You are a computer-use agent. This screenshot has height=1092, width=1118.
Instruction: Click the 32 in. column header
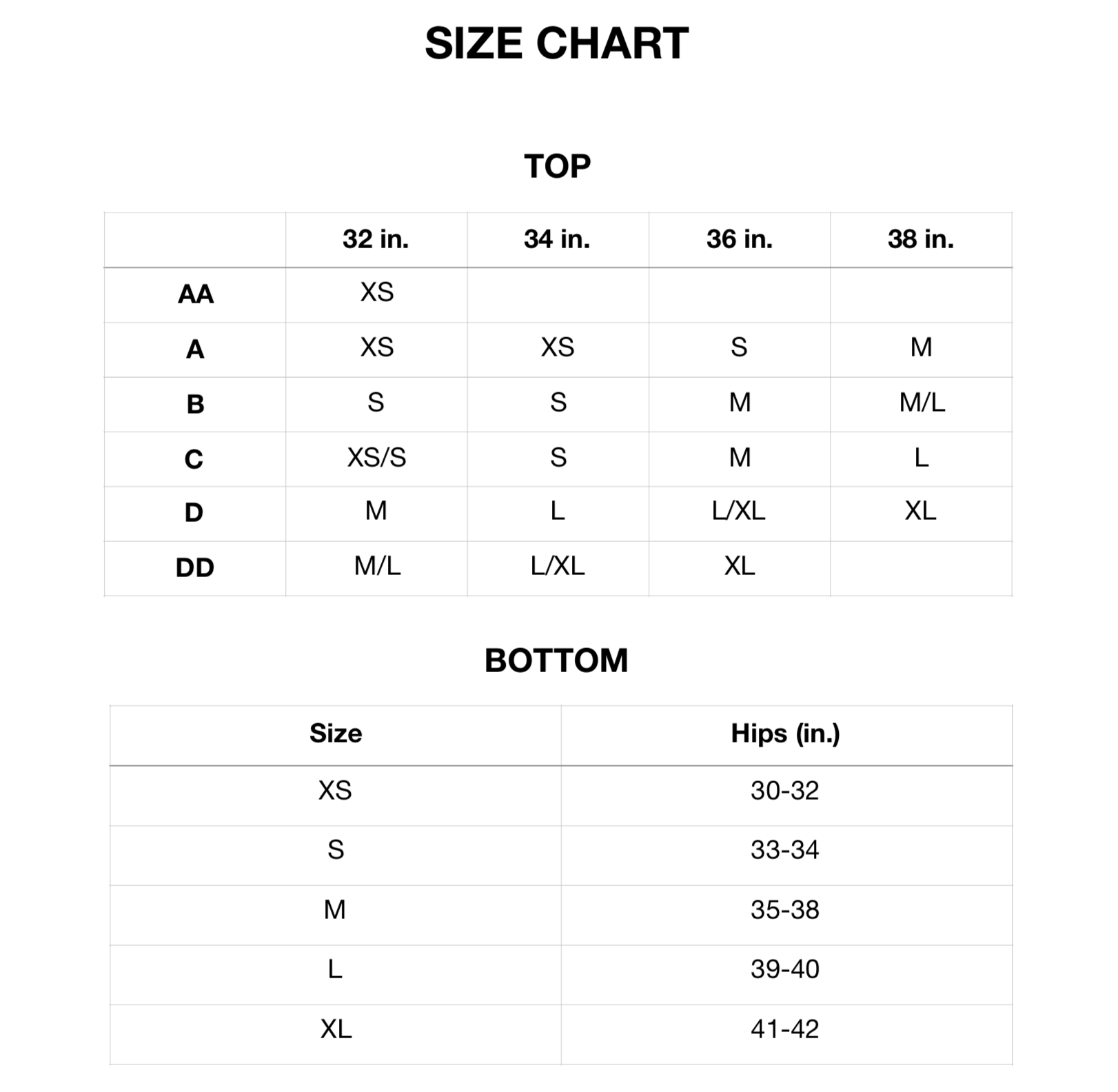[x=376, y=239]
